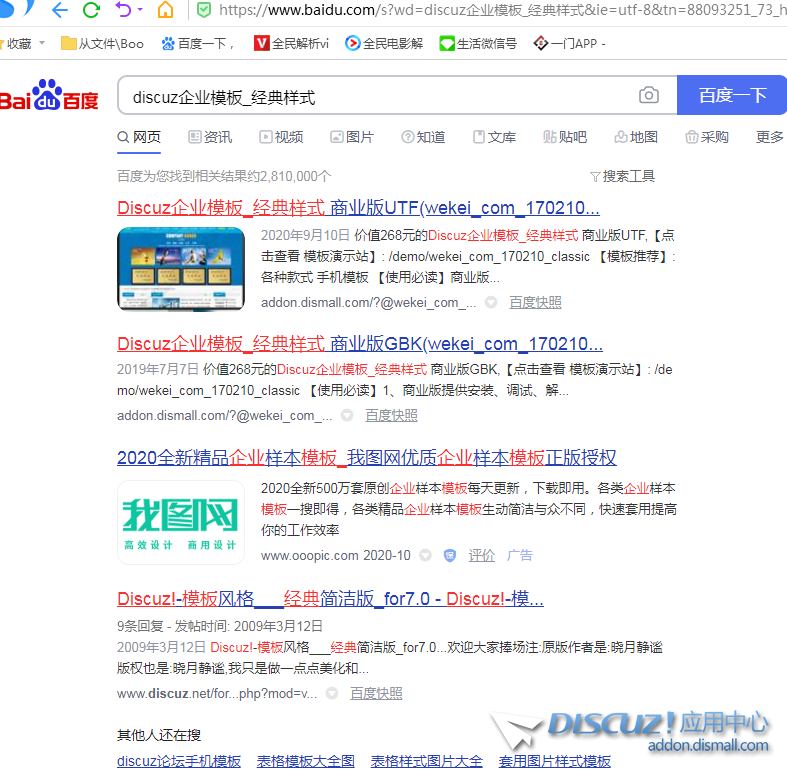
Task: Expand the 收藏 bookmarks dropdown arrow
Action: click(x=42, y=43)
